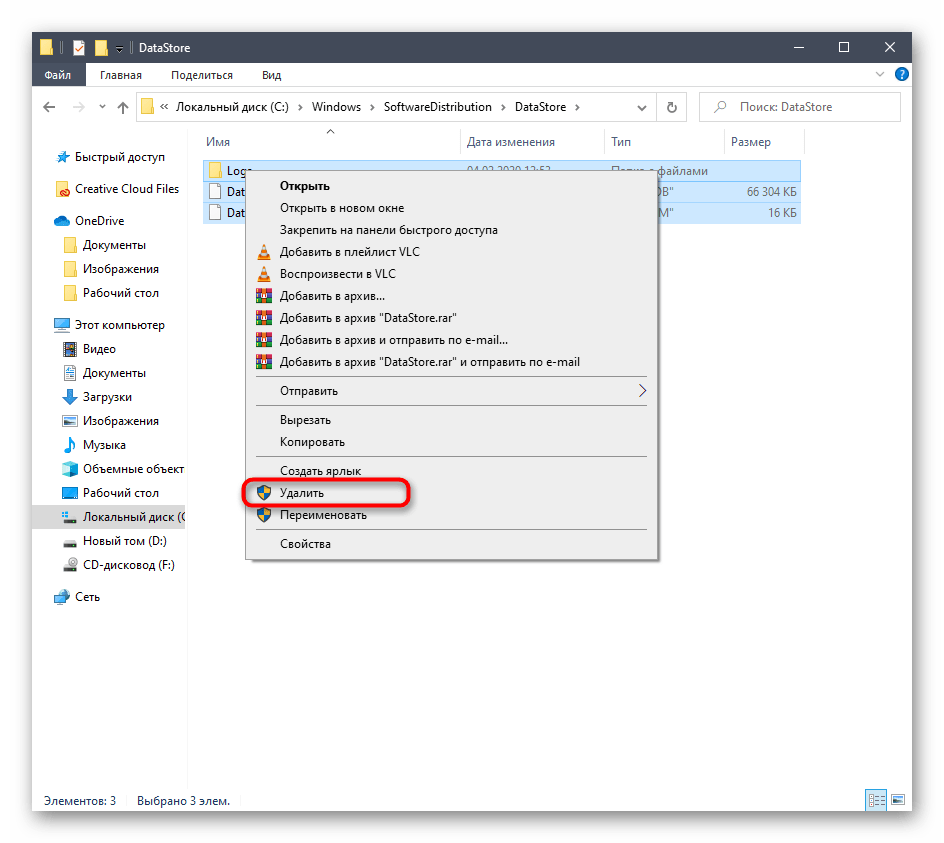Expand the ribbon with the chevron
Image resolution: width=944 pixels, height=843 pixels.
click(x=883, y=75)
